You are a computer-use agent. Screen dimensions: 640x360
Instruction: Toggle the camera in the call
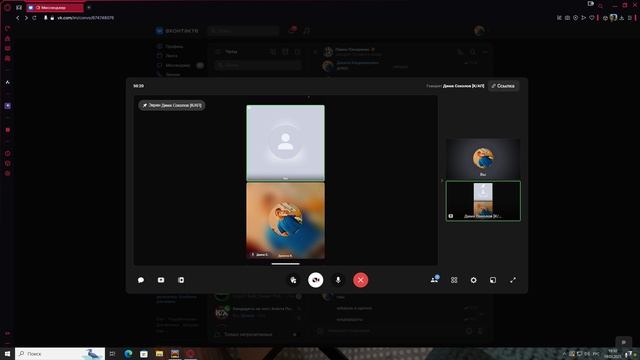(x=316, y=280)
